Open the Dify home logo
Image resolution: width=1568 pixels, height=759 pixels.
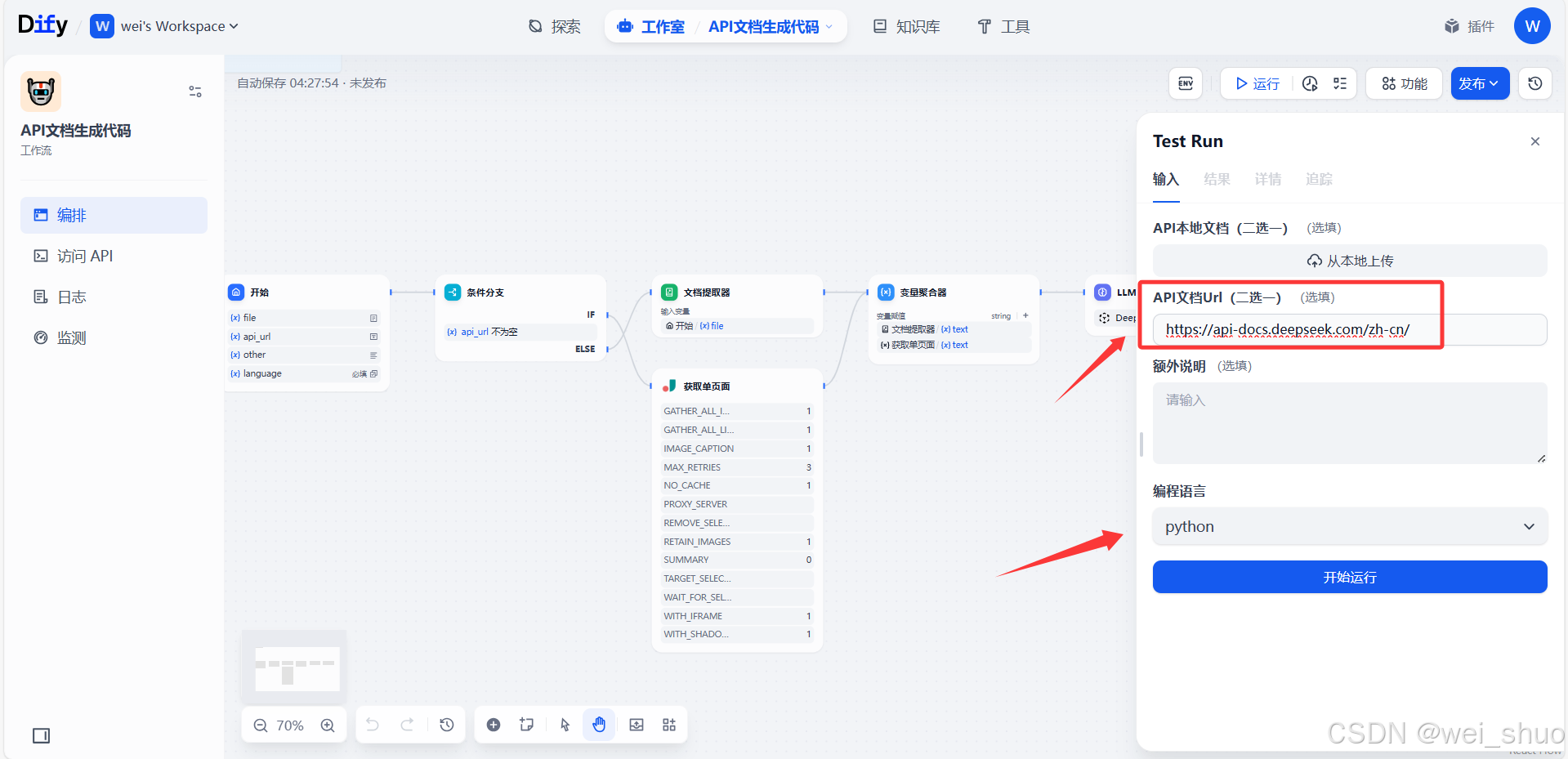click(x=42, y=25)
